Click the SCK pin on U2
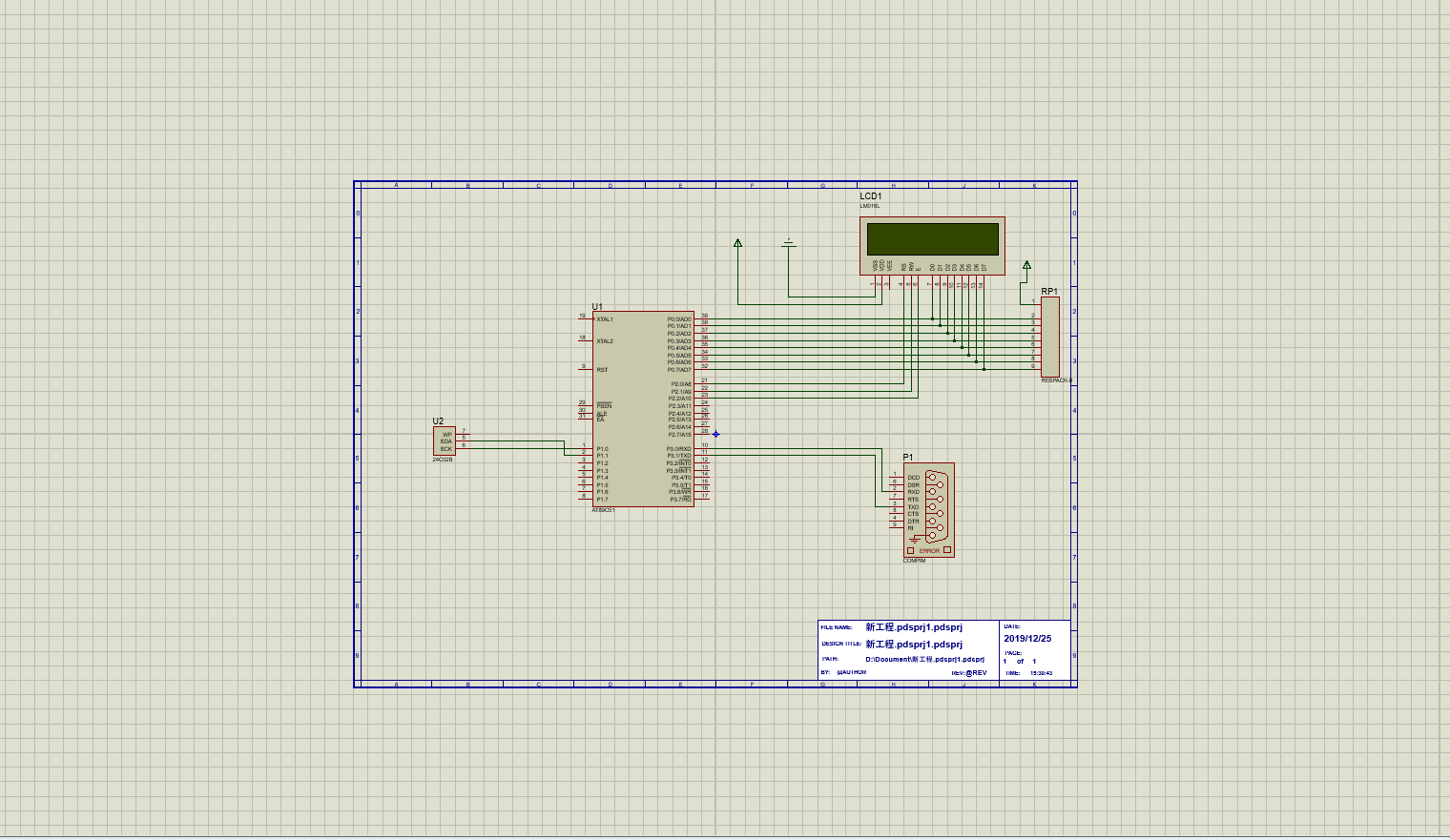The image size is (1450, 840). 446,449
